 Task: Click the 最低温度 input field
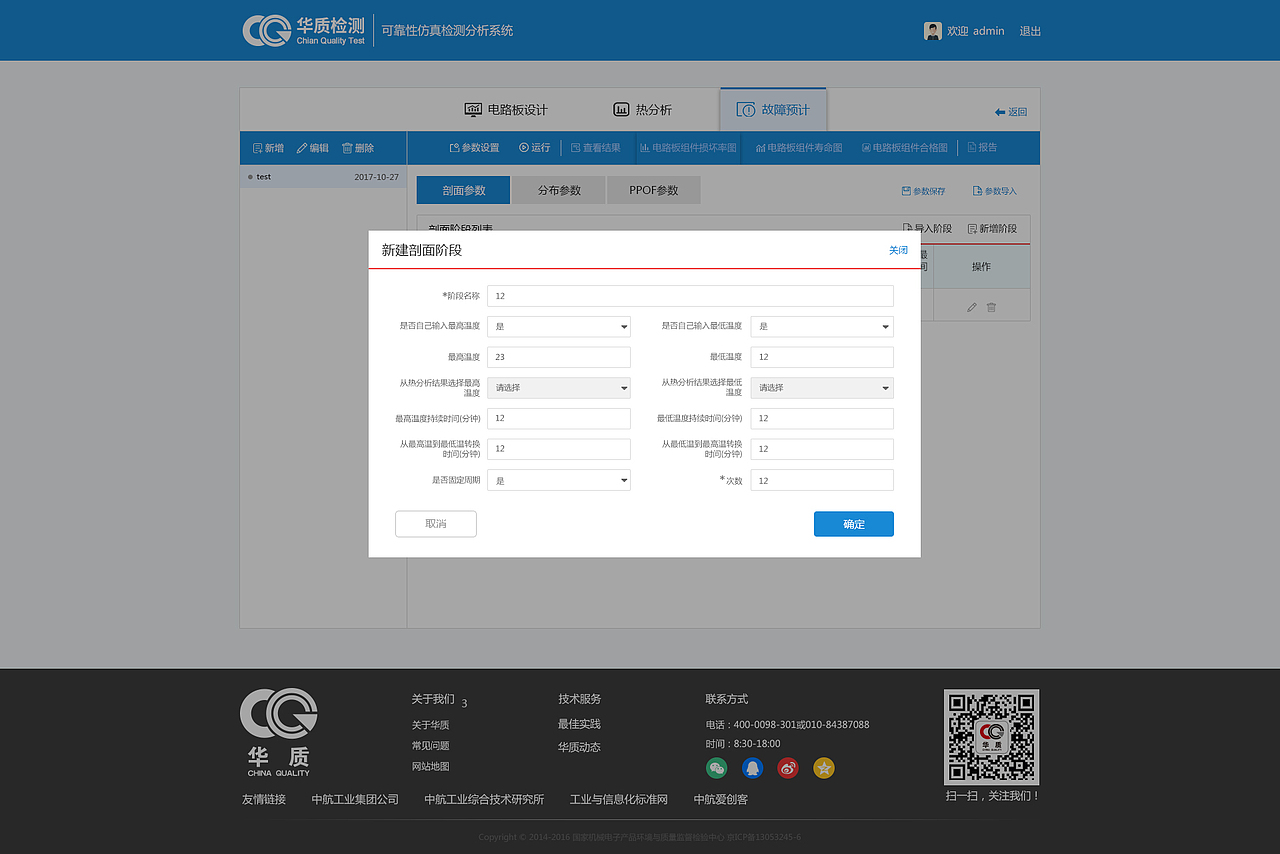[822, 357]
